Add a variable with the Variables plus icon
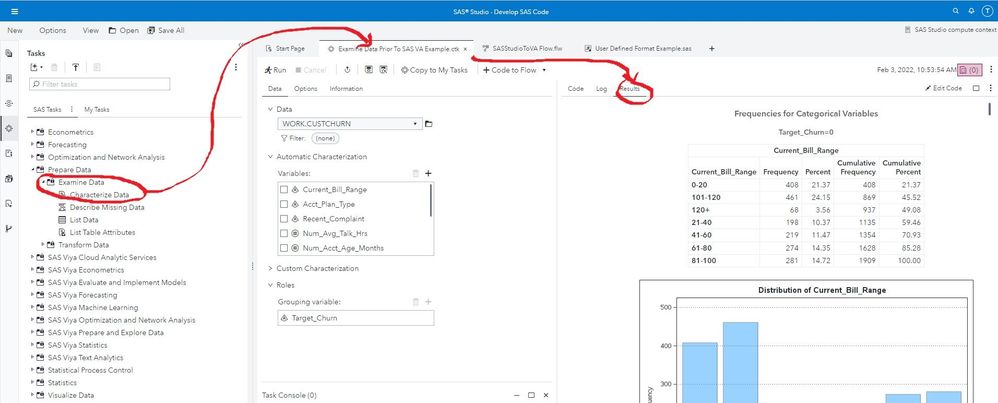Image resolution: width=998 pixels, height=403 pixels. click(428, 173)
